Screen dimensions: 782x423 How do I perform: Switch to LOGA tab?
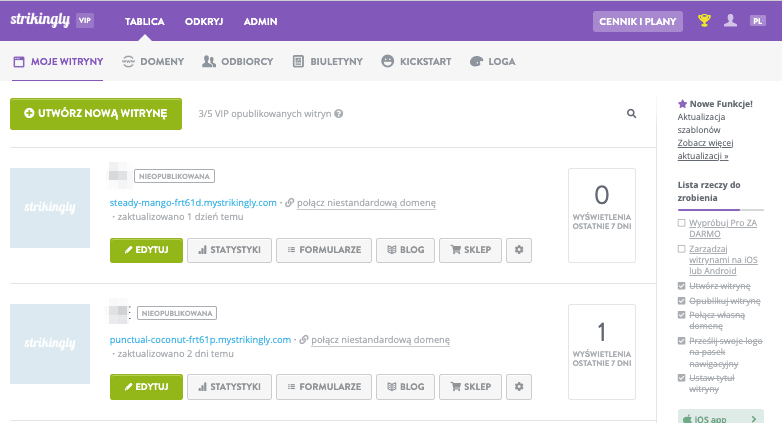click(493, 61)
